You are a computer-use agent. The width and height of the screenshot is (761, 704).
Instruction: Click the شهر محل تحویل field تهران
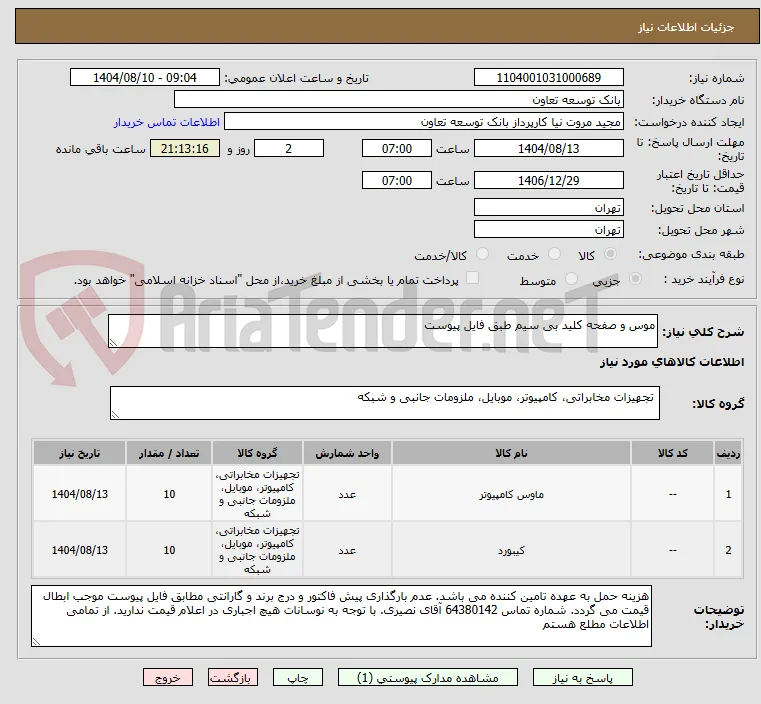click(x=548, y=229)
